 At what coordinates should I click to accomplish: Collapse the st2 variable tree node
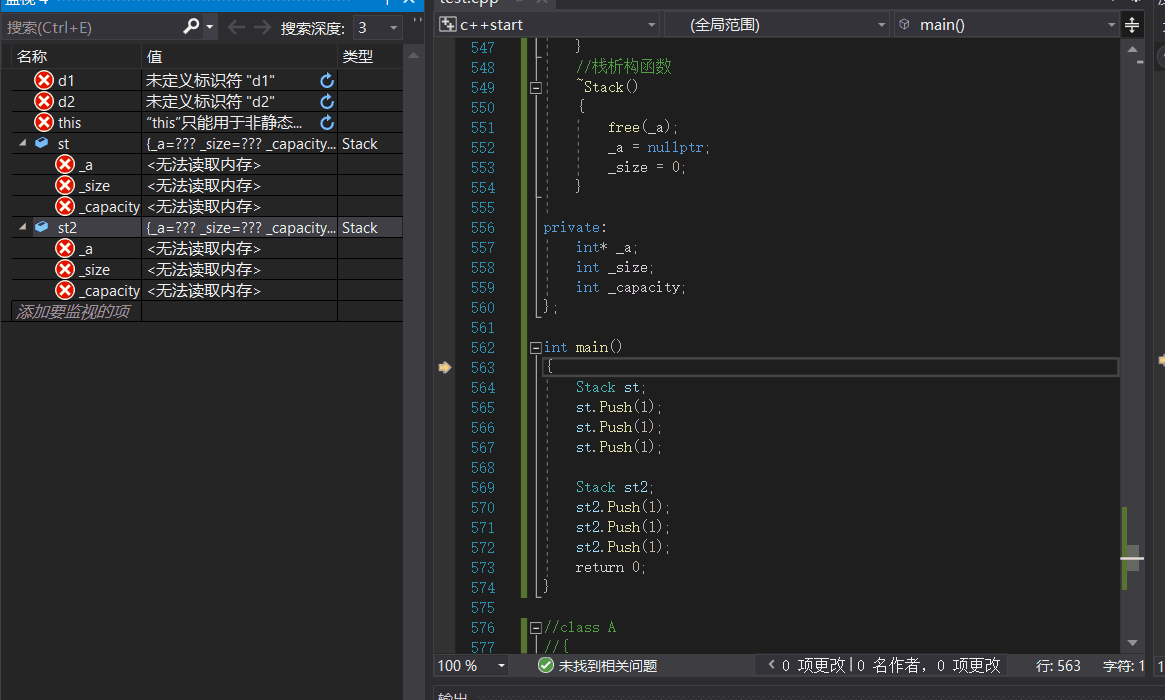point(22,228)
